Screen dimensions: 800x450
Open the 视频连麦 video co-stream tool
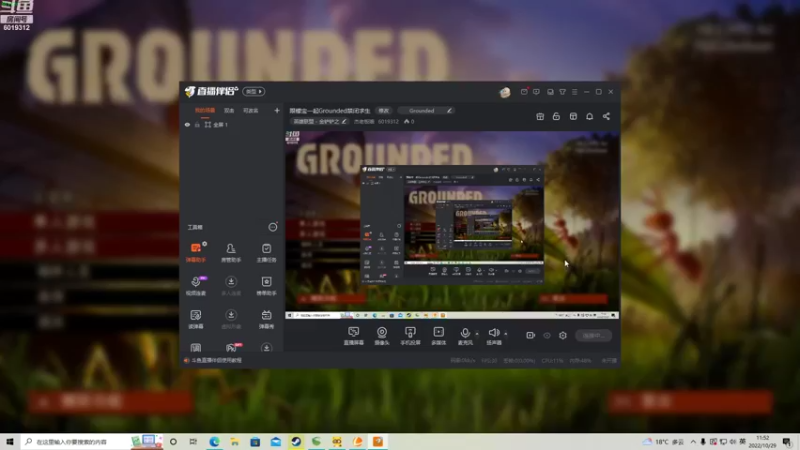pos(196,286)
